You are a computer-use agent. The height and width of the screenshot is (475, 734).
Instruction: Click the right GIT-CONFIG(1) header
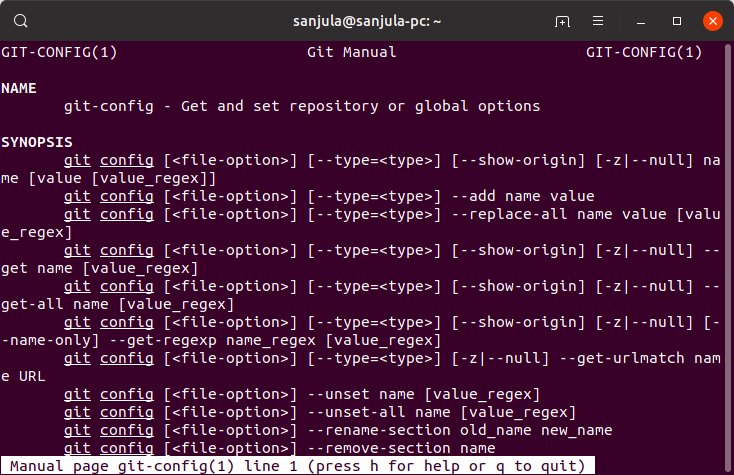[x=644, y=52]
